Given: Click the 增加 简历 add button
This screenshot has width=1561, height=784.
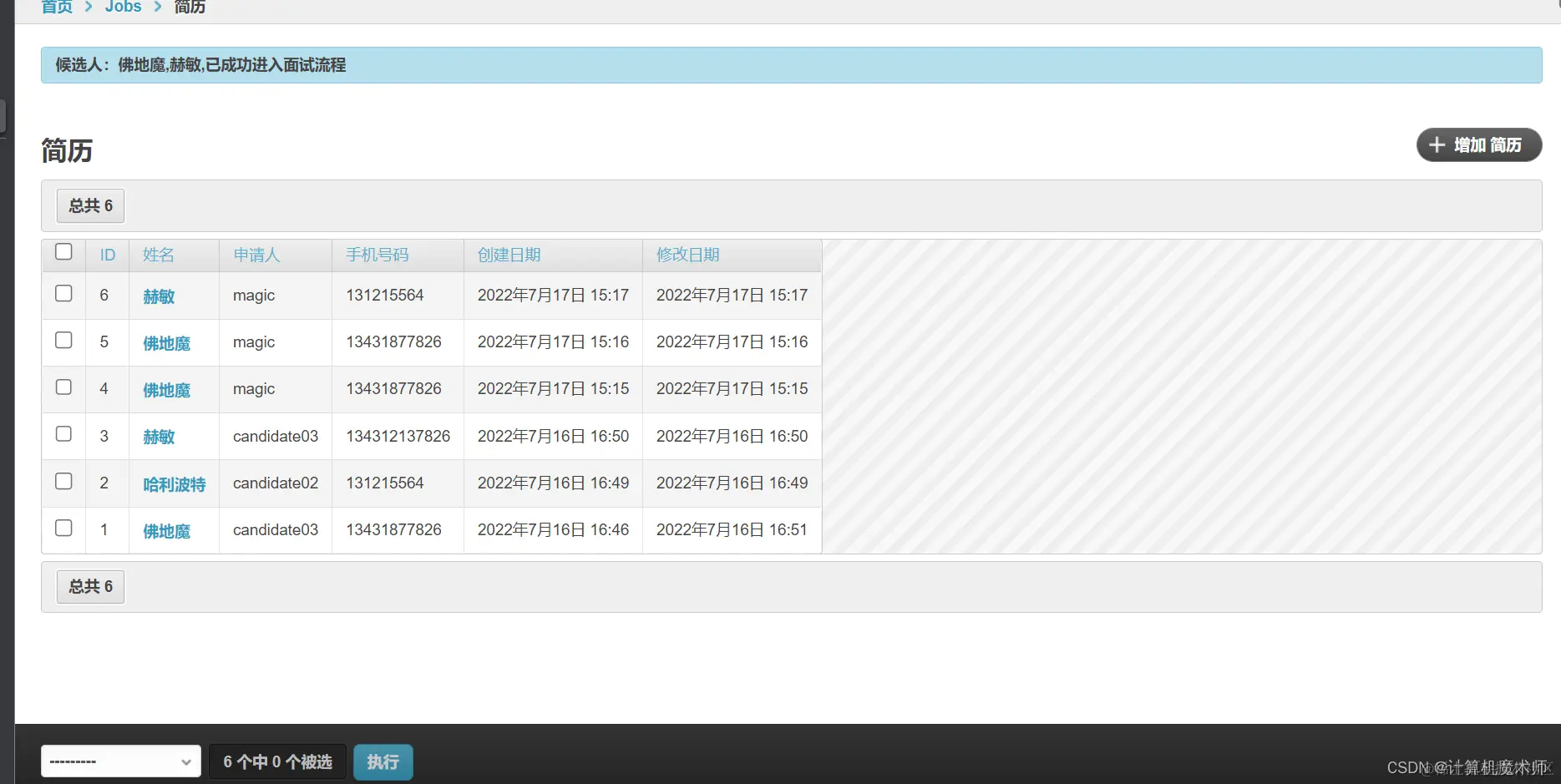Looking at the screenshot, I should [x=1478, y=145].
